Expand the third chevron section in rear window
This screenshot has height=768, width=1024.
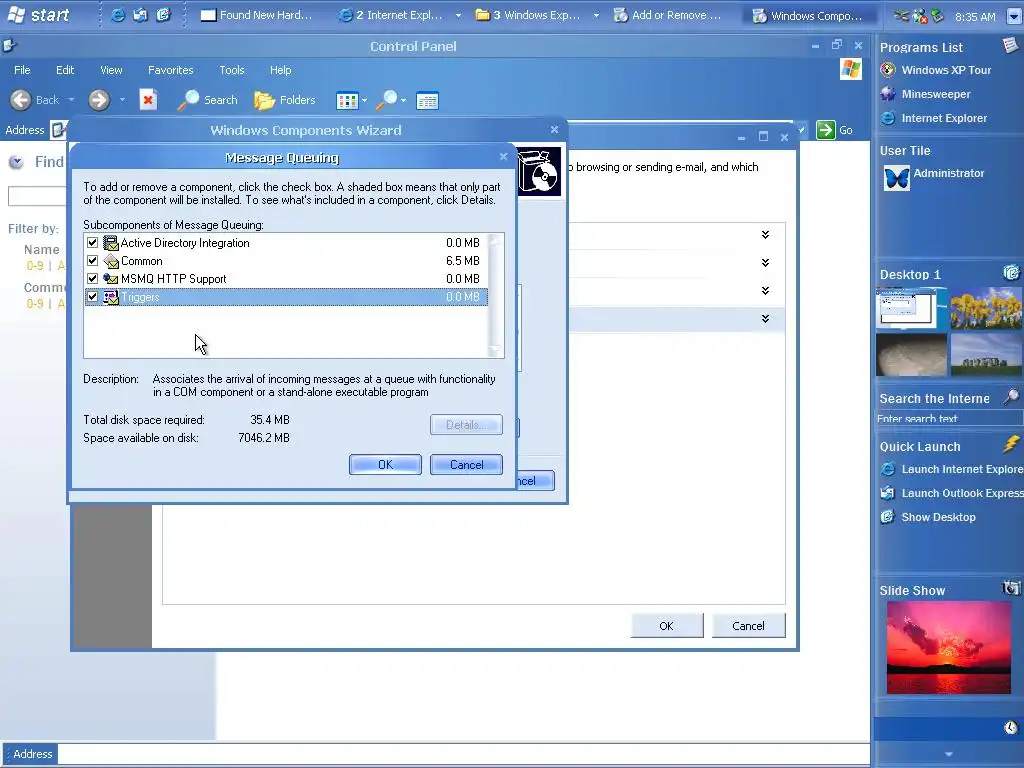pyautogui.click(x=765, y=291)
